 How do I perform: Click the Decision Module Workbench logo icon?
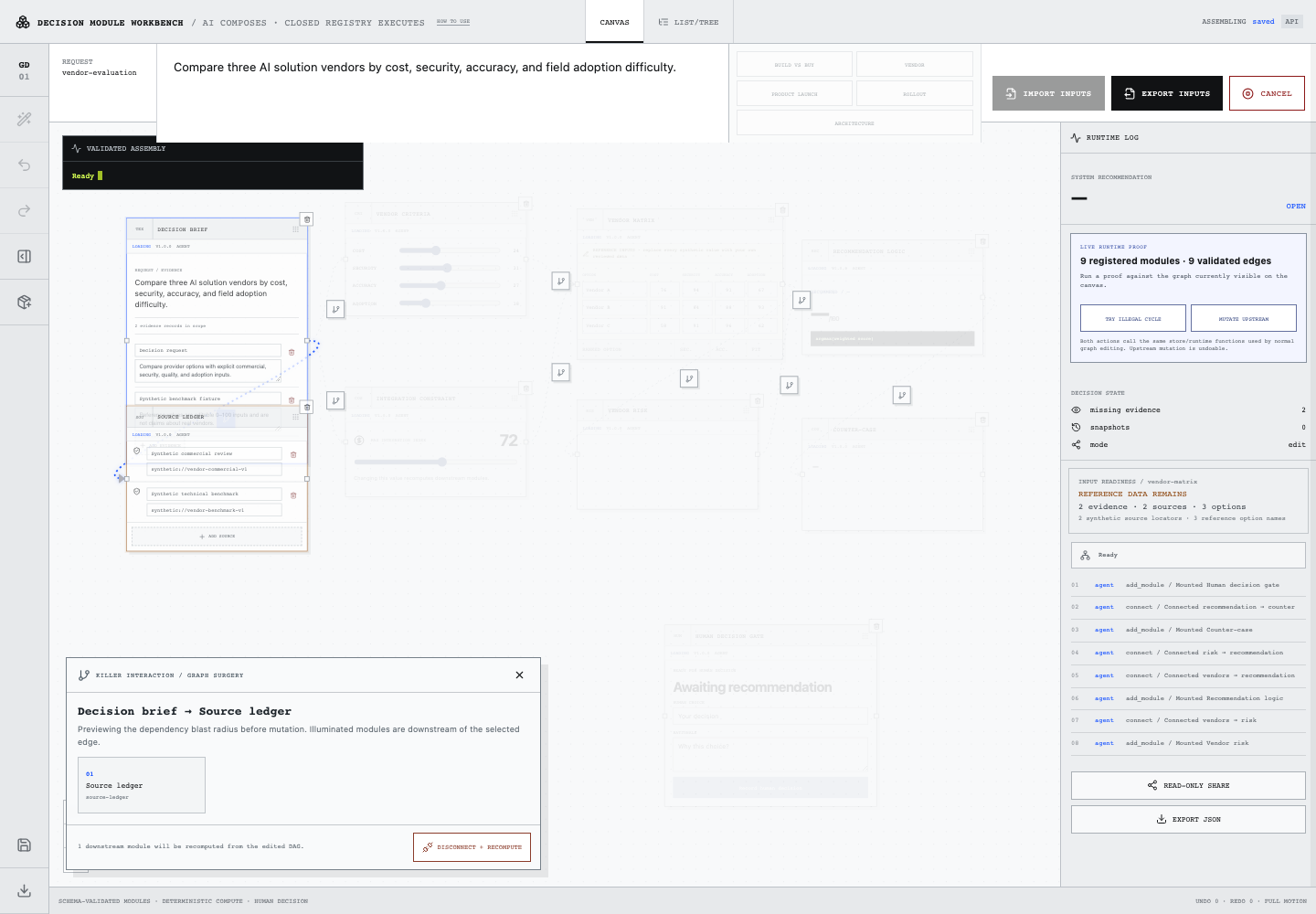[23, 22]
